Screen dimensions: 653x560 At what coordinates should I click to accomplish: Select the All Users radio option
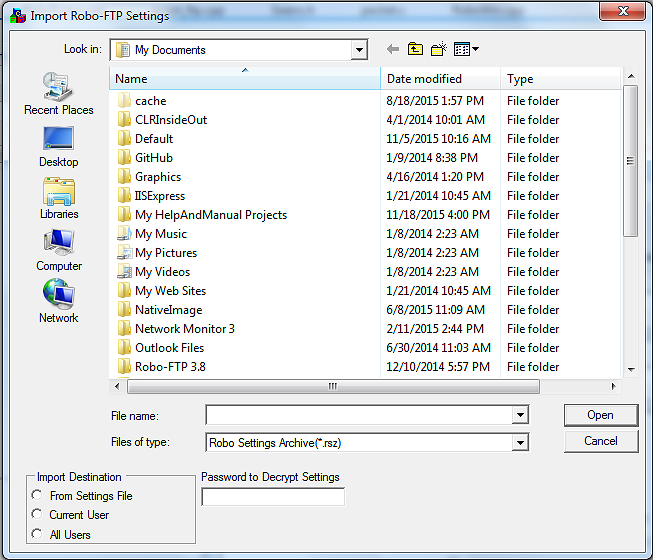click(x=38, y=535)
